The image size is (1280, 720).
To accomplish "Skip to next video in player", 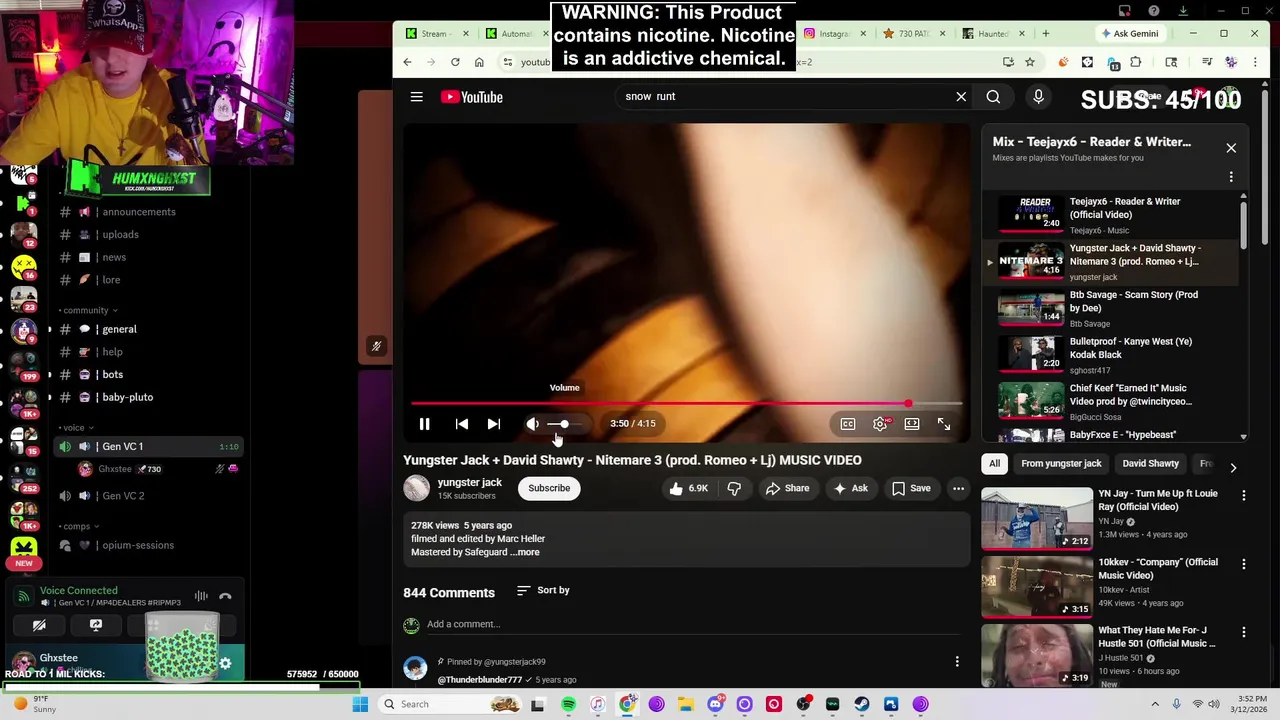I will pos(493,424).
